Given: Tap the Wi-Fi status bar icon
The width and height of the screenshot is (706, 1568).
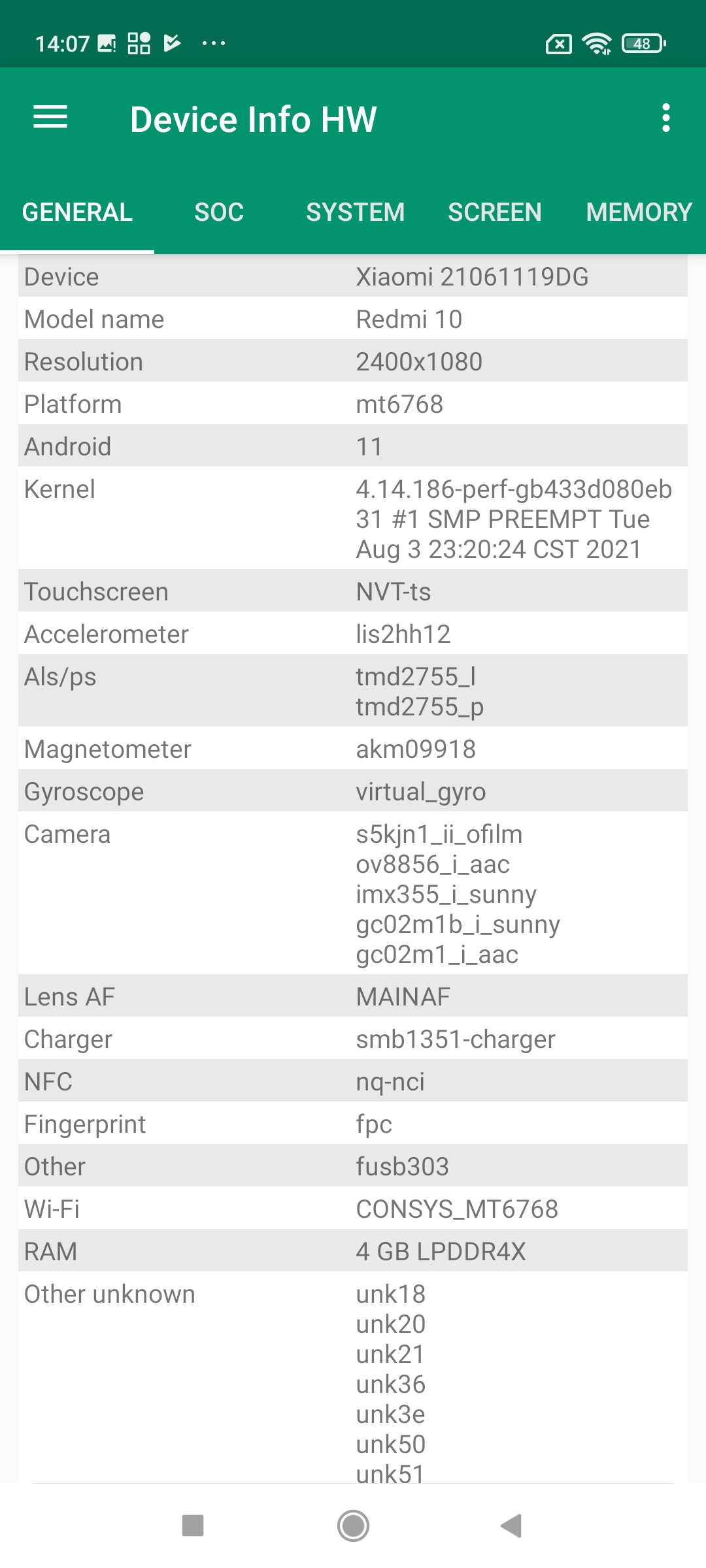Looking at the screenshot, I should point(596,44).
